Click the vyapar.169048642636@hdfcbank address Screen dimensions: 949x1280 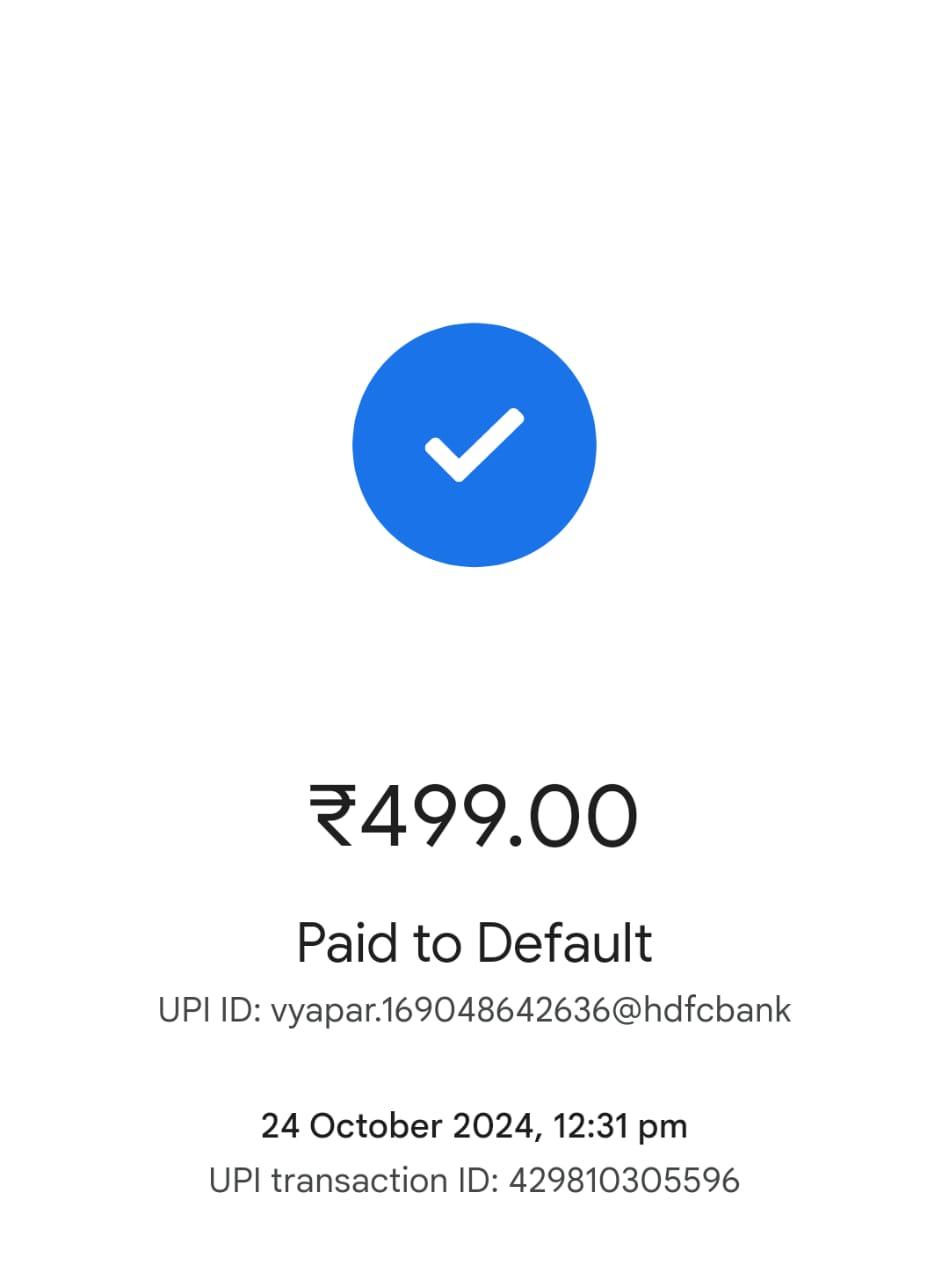click(x=531, y=1010)
